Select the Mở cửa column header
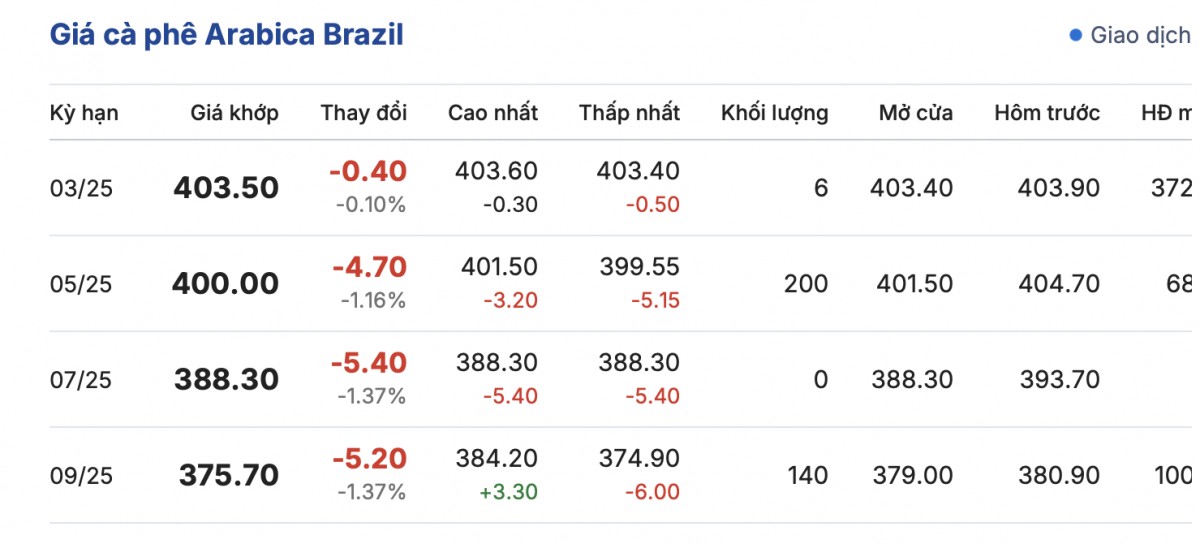Image resolution: width=1200 pixels, height=544 pixels. tap(915, 113)
